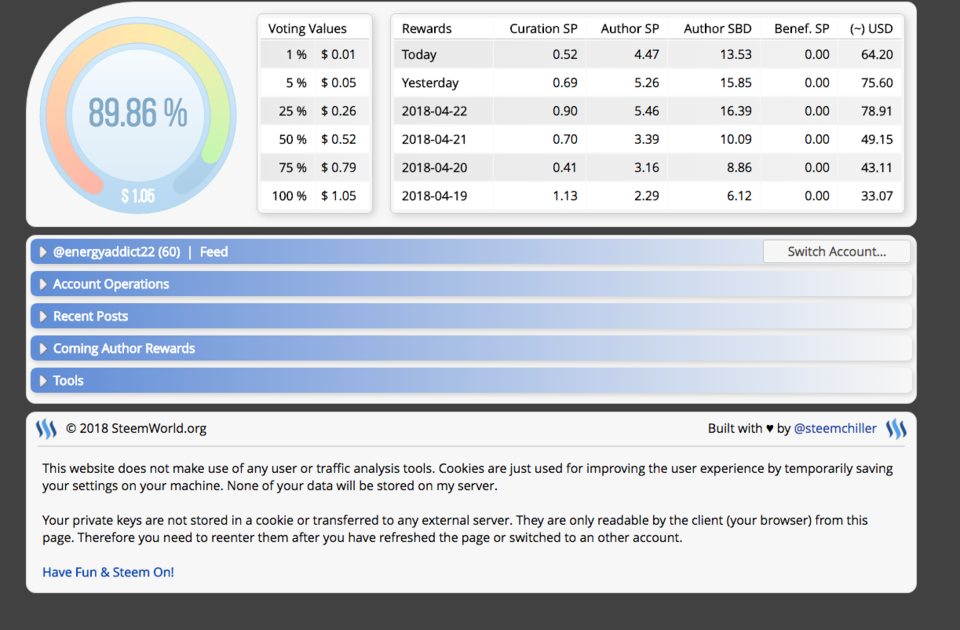Expand the @energyaddict22 (60) section triangle
The image size is (960, 630).
(43, 252)
